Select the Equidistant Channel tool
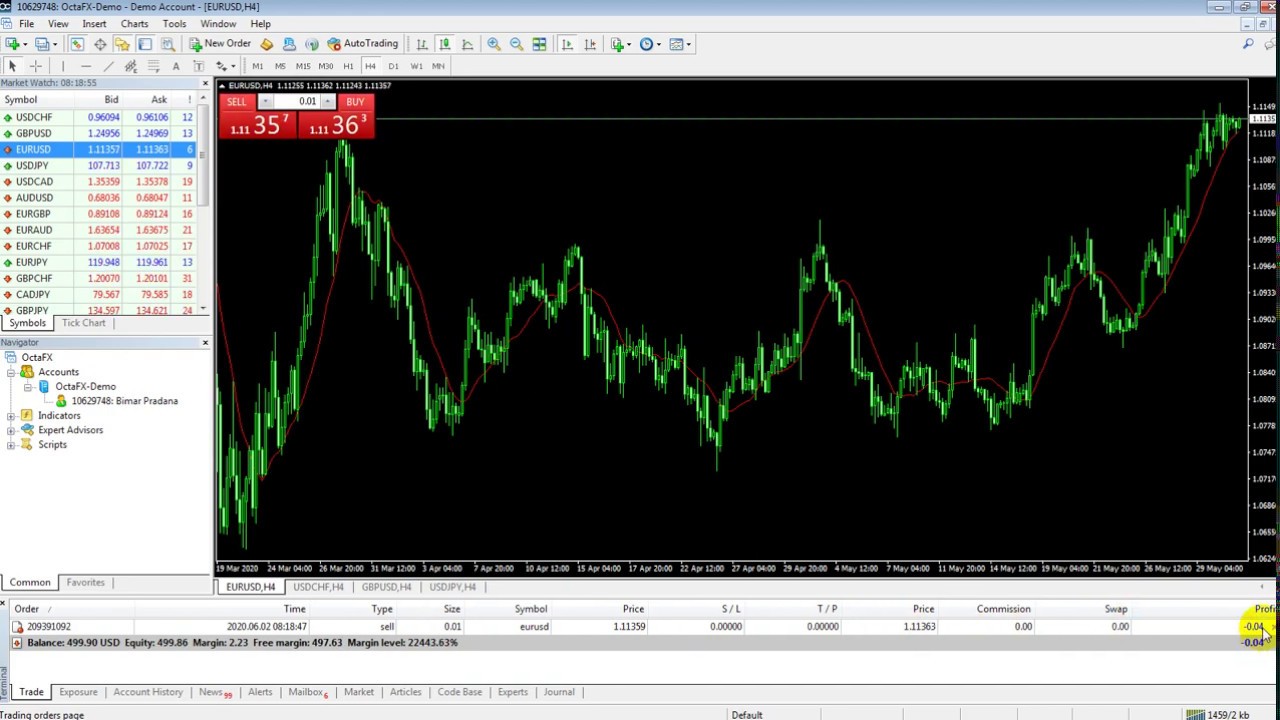1280x720 pixels. point(131,66)
